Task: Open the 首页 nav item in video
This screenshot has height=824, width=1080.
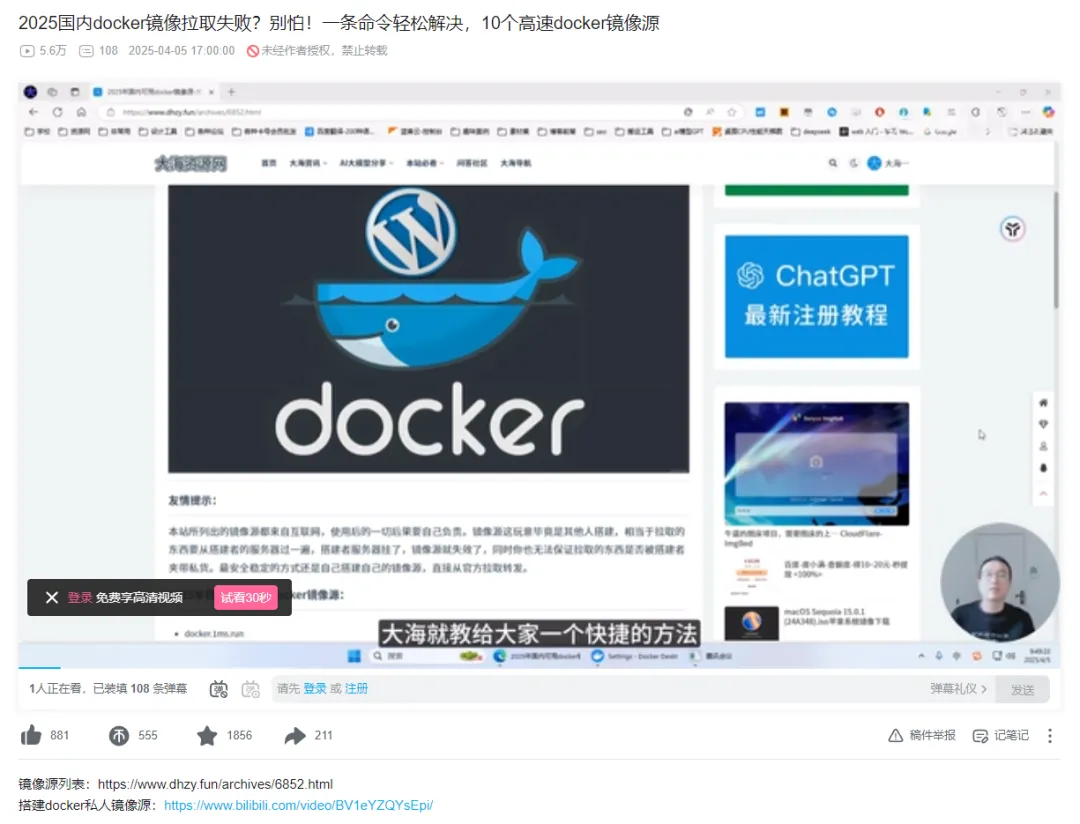Action: [x=269, y=163]
